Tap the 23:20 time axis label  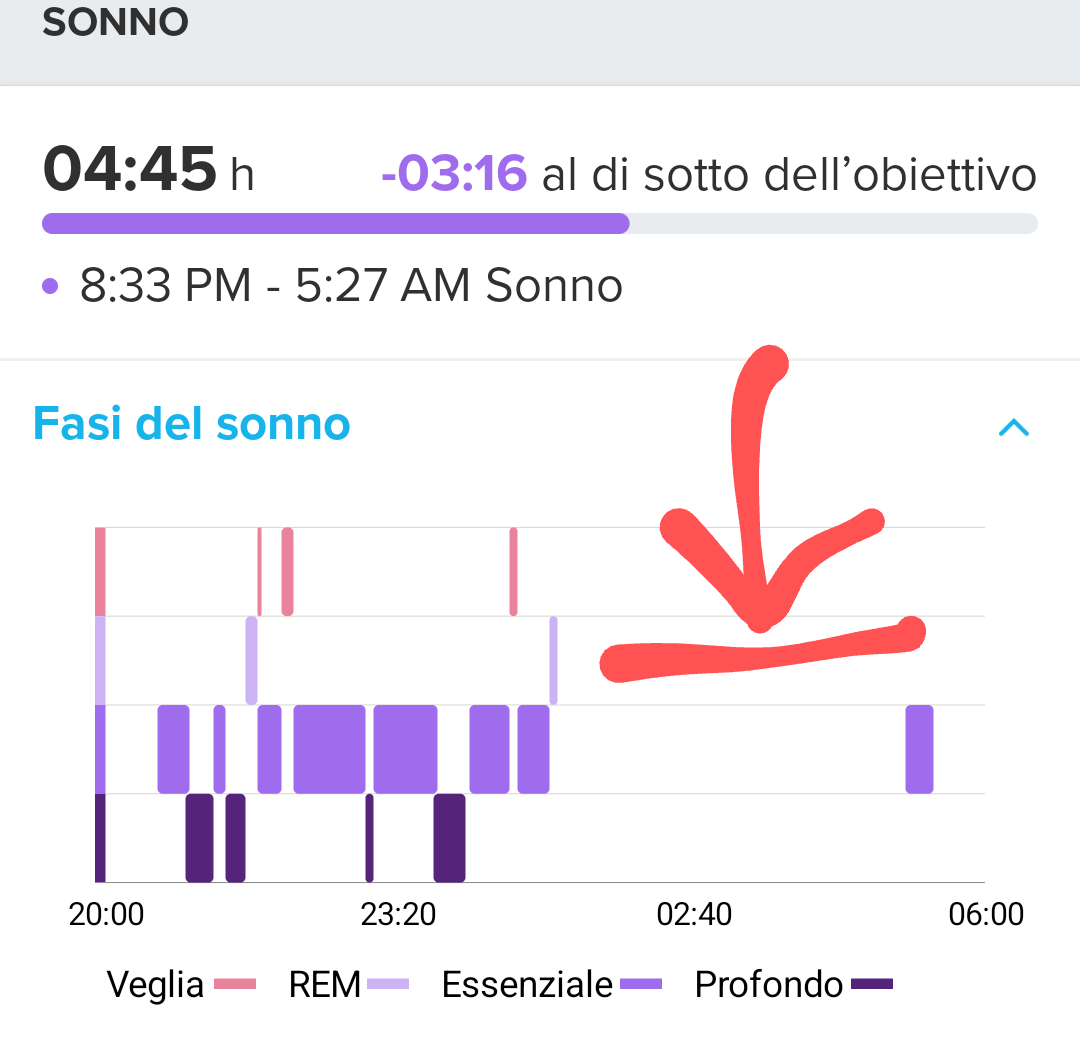point(398,915)
